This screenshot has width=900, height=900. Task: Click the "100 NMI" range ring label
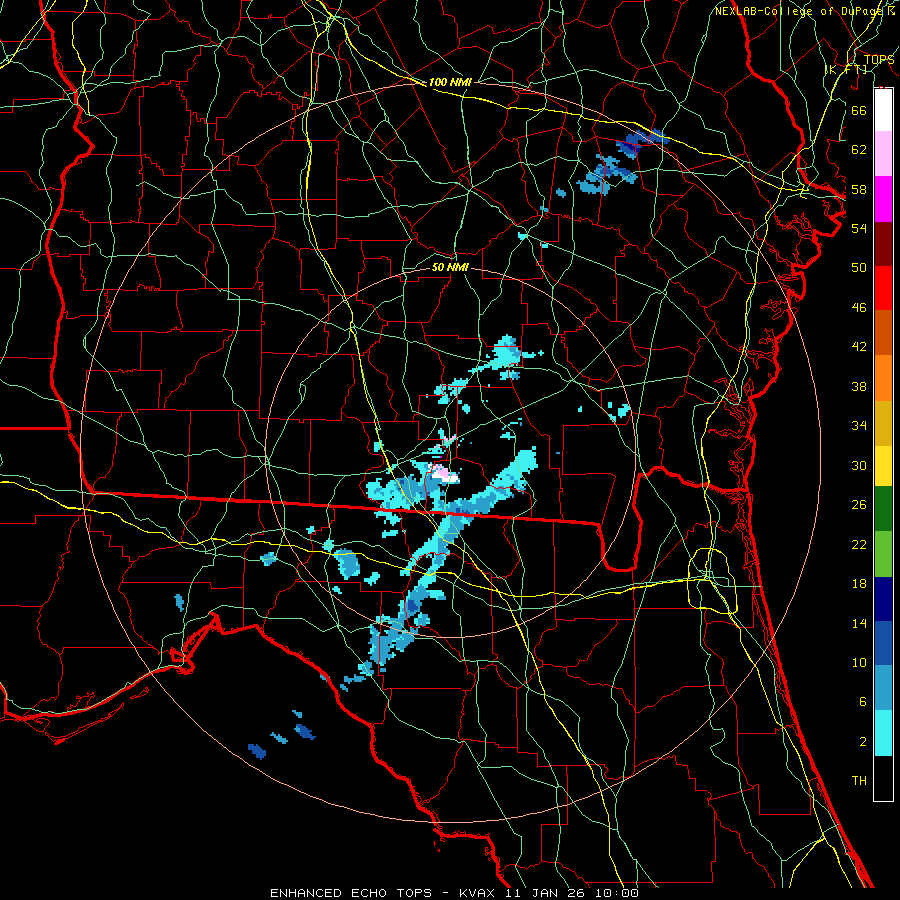click(x=450, y=82)
